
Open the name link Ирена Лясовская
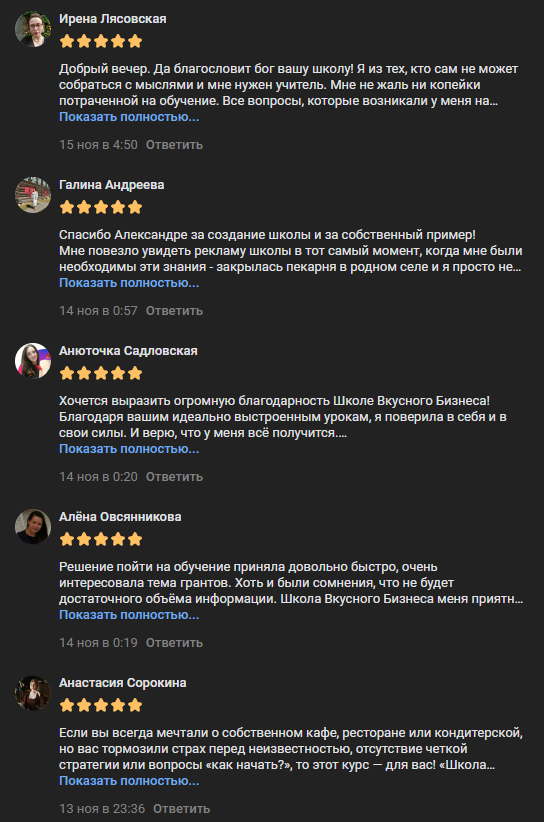click(x=113, y=19)
